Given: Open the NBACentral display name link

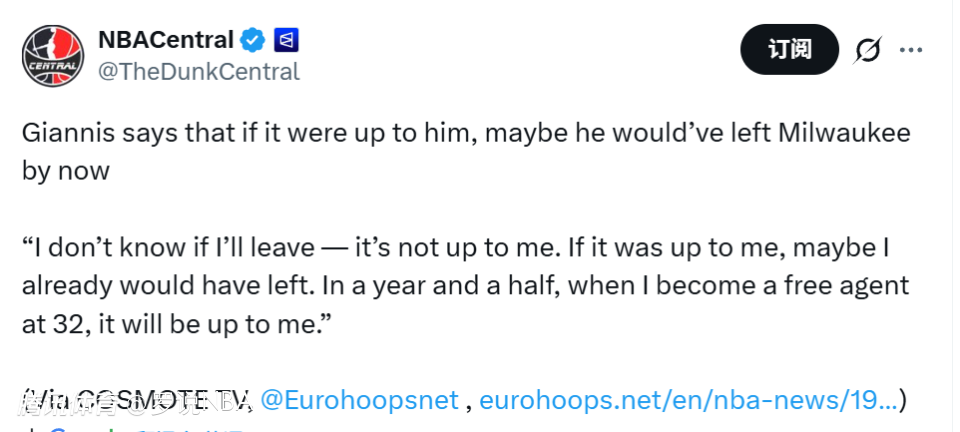Looking at the screenshot, I should 165,40.
